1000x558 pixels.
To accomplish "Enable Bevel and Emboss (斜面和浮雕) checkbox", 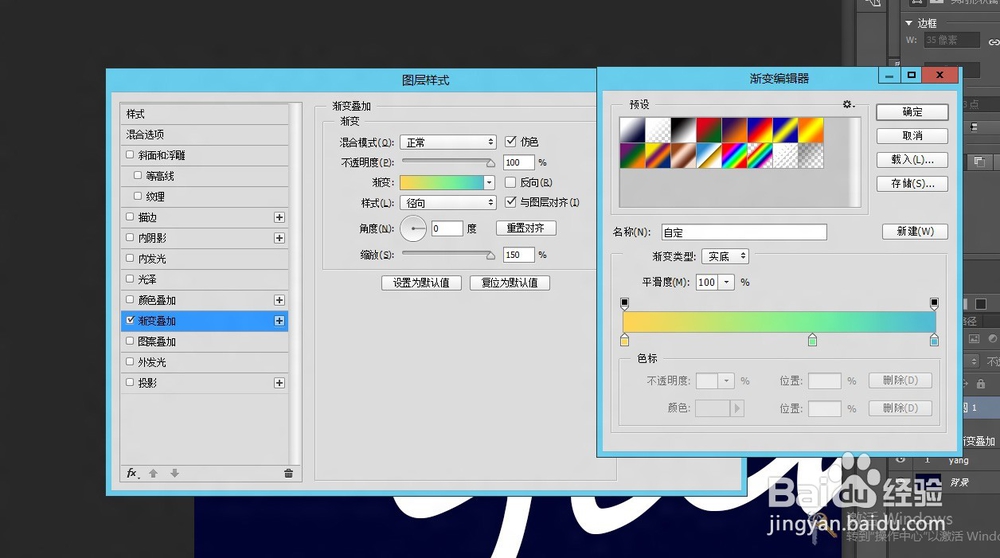I will (130, 154).
